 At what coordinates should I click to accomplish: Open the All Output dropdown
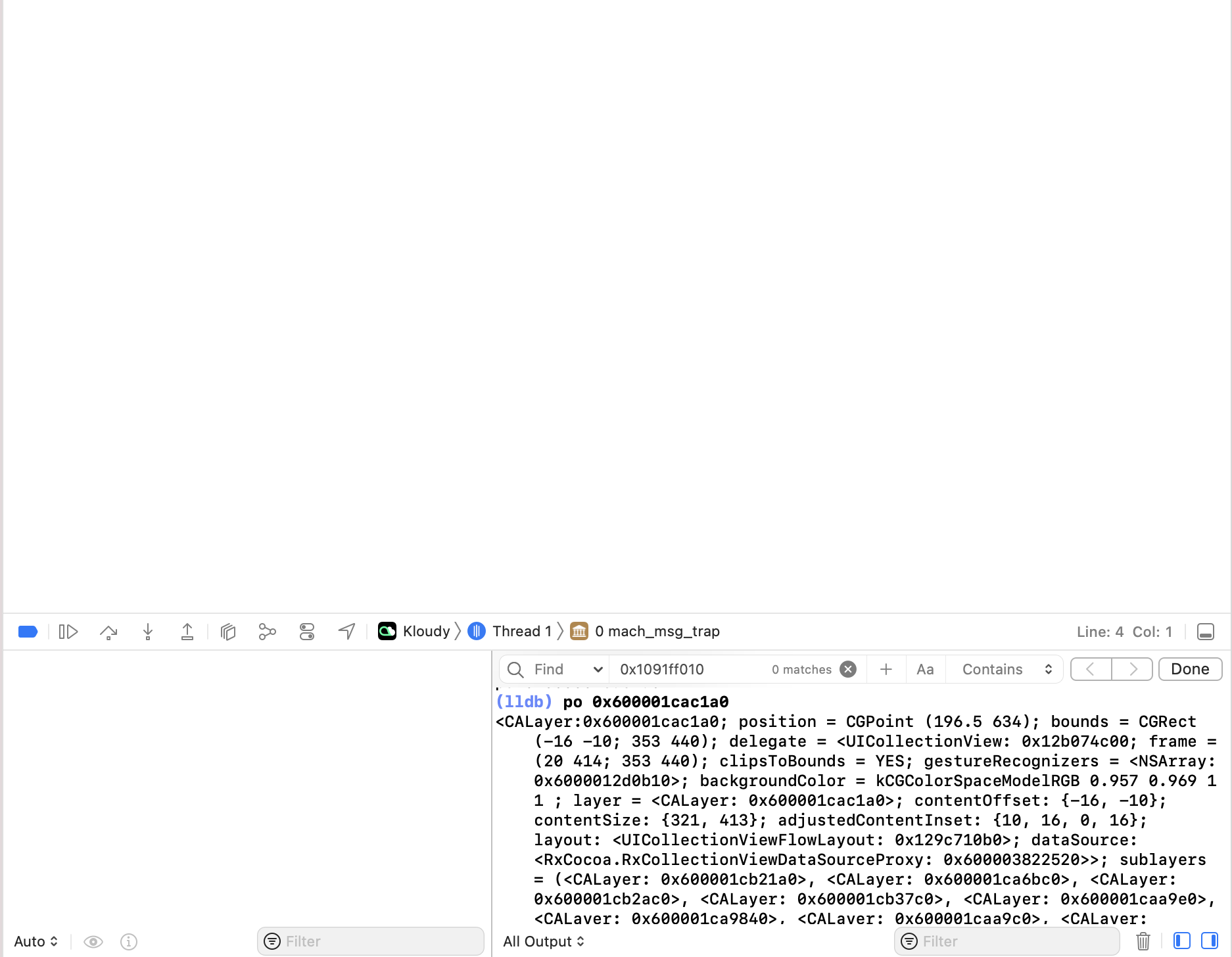(x=544, y=942)
